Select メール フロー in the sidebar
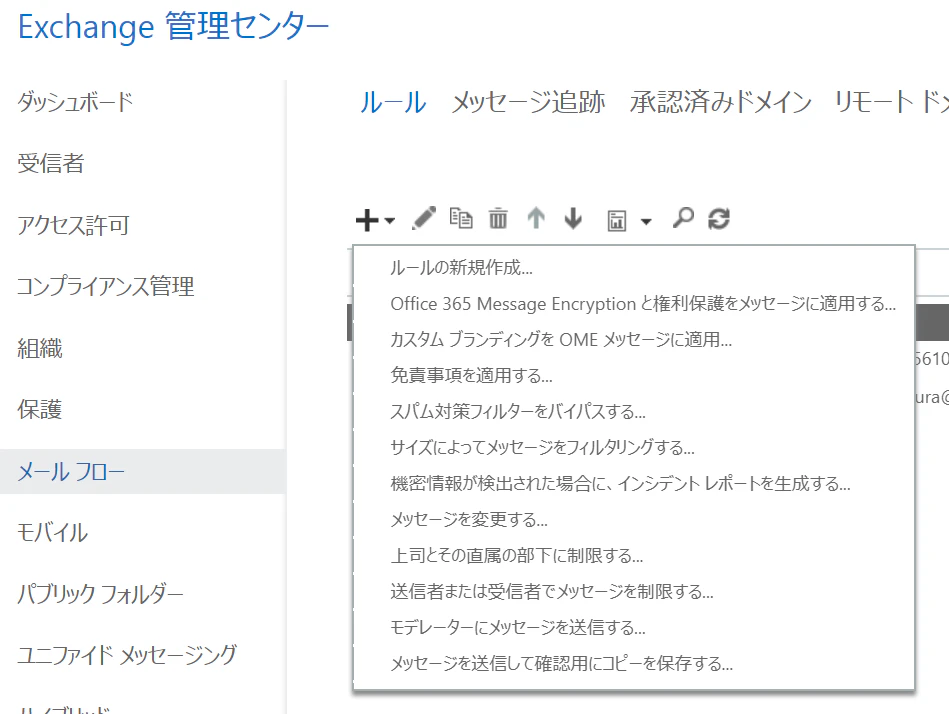 click(142, 471)
